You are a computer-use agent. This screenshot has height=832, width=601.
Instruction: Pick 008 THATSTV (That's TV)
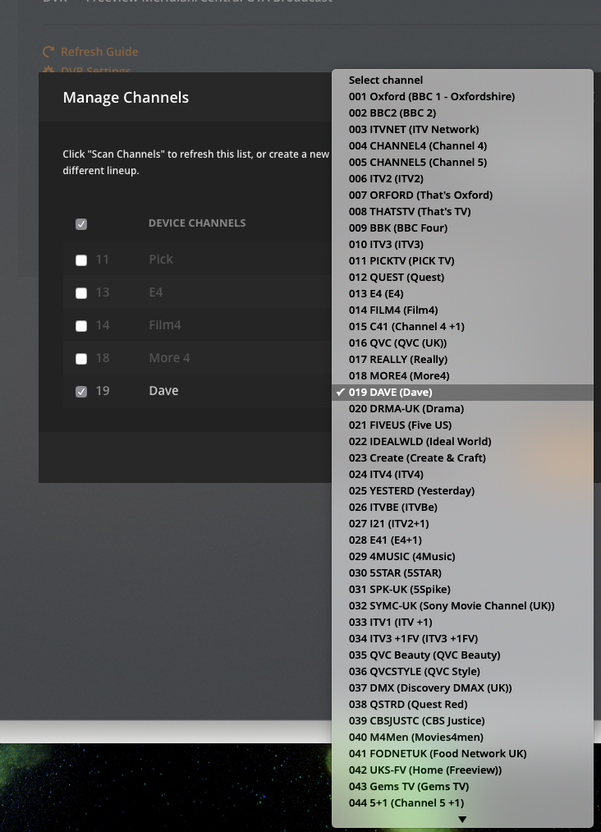(463, 212)
